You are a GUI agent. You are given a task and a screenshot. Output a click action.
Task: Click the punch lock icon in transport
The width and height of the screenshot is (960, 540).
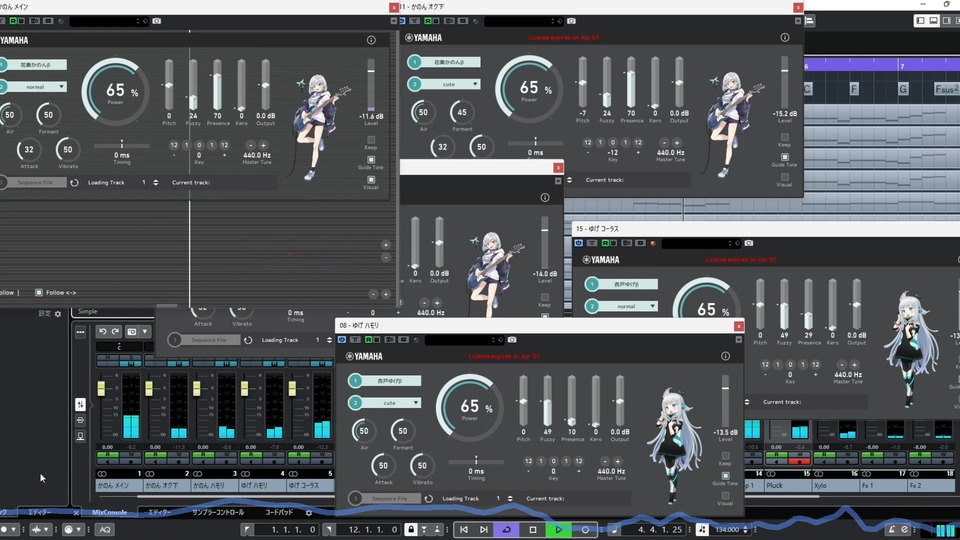pos(411,529)
